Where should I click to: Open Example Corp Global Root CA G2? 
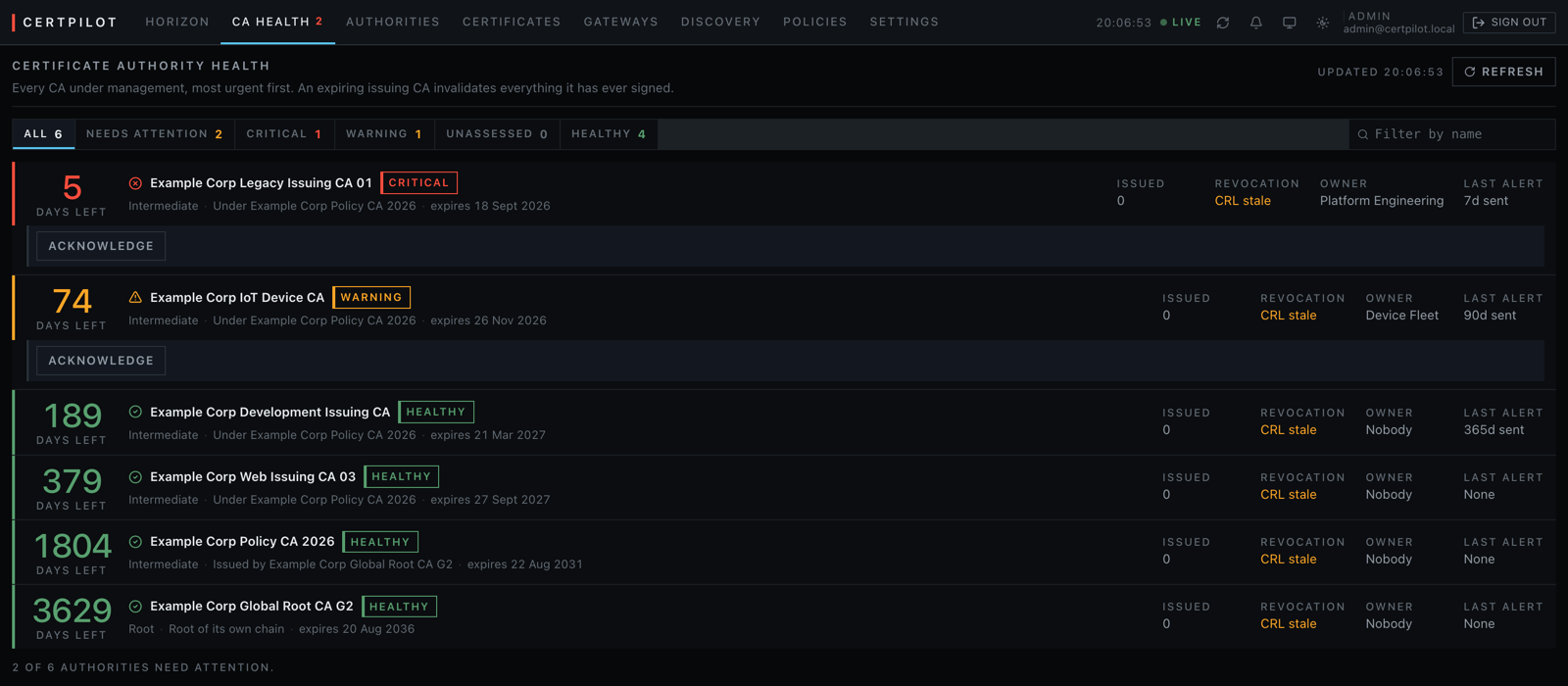coord(252,607)
